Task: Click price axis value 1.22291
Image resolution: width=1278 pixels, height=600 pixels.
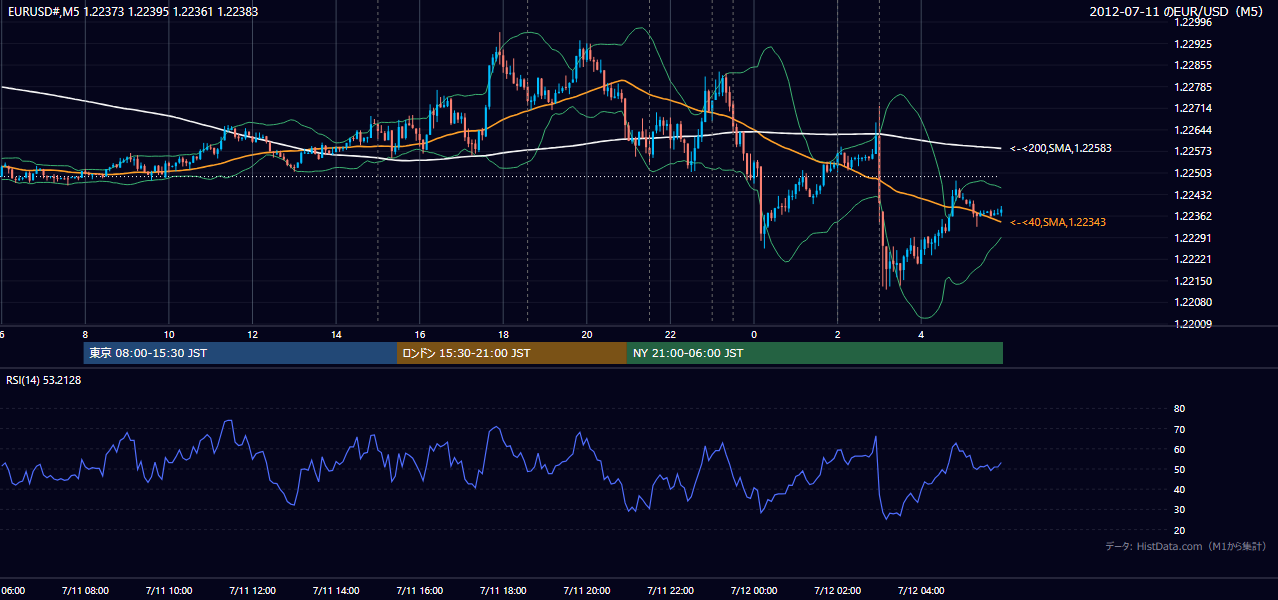Action: click(1192, 238)
